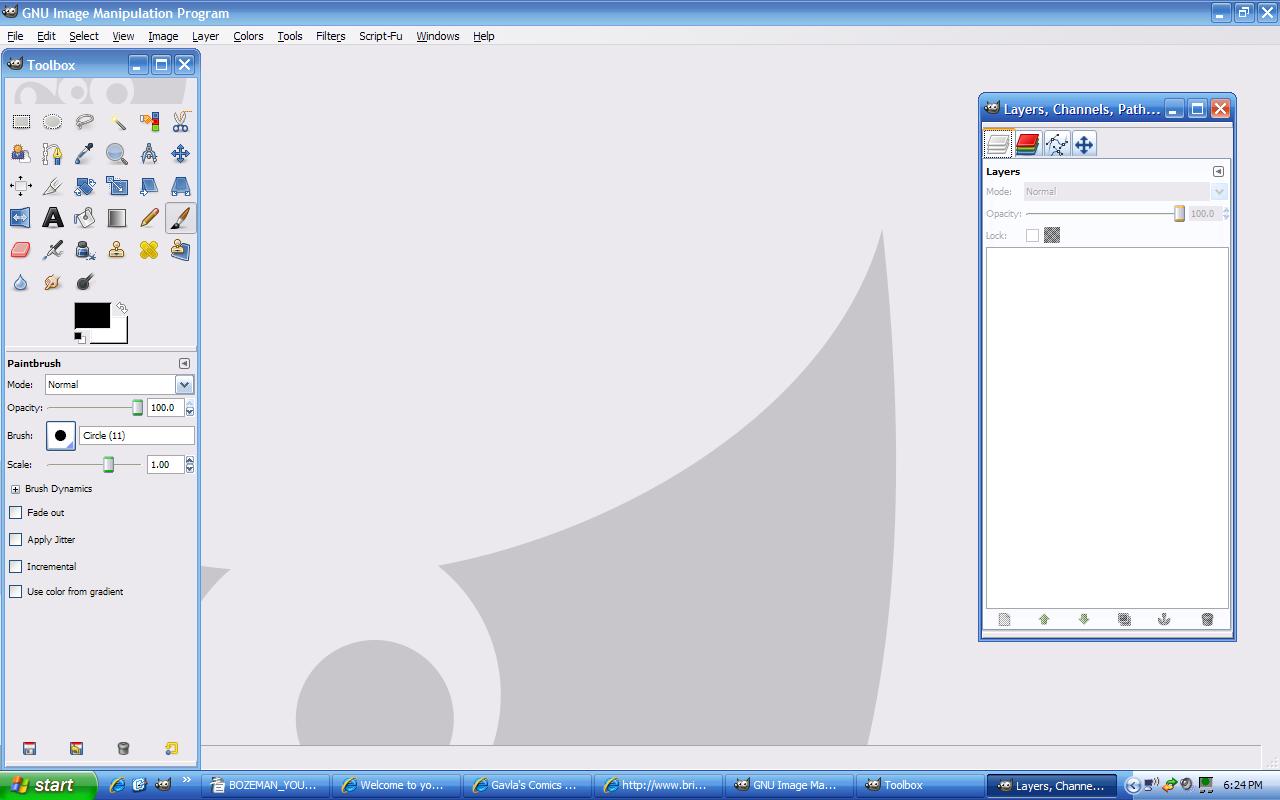
Task: Open the Paintbrush Mode dropdown
Action: point(120,385)
